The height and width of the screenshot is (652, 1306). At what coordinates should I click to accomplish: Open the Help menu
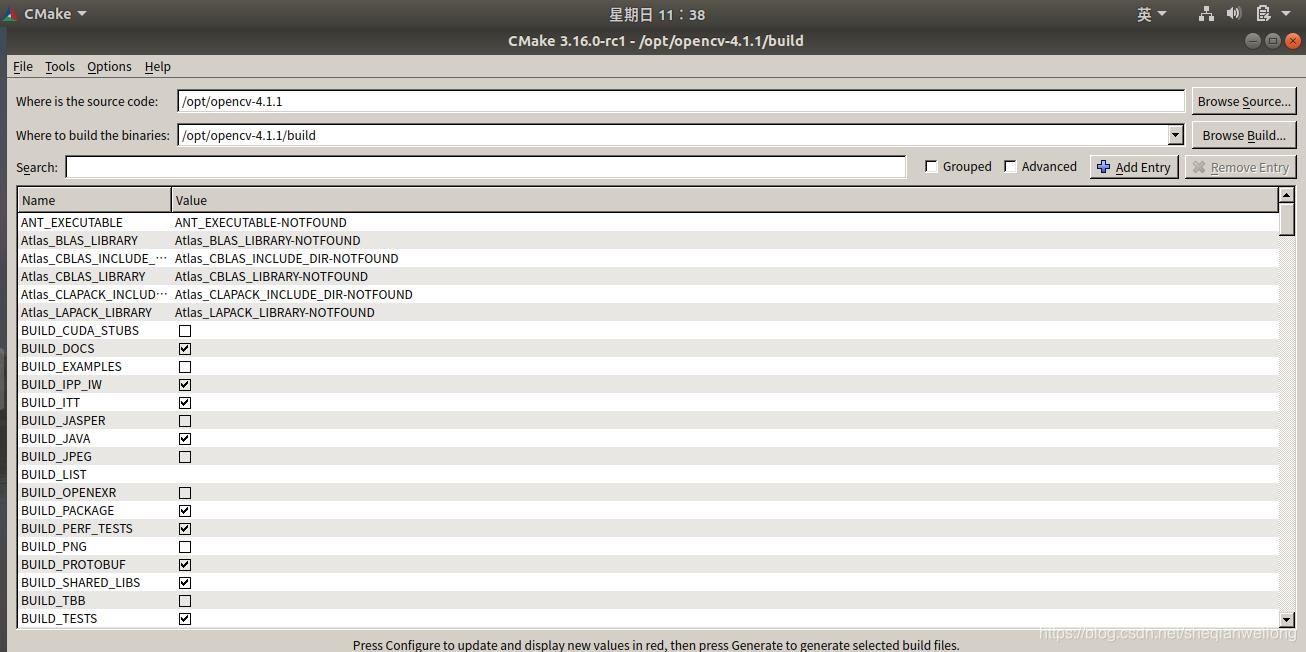point(158,66)
